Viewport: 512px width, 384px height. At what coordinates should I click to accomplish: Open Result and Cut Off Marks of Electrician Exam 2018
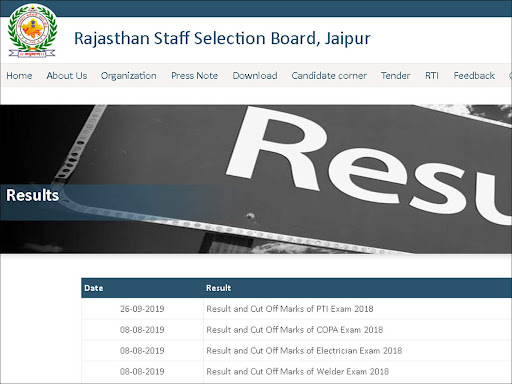304,351
